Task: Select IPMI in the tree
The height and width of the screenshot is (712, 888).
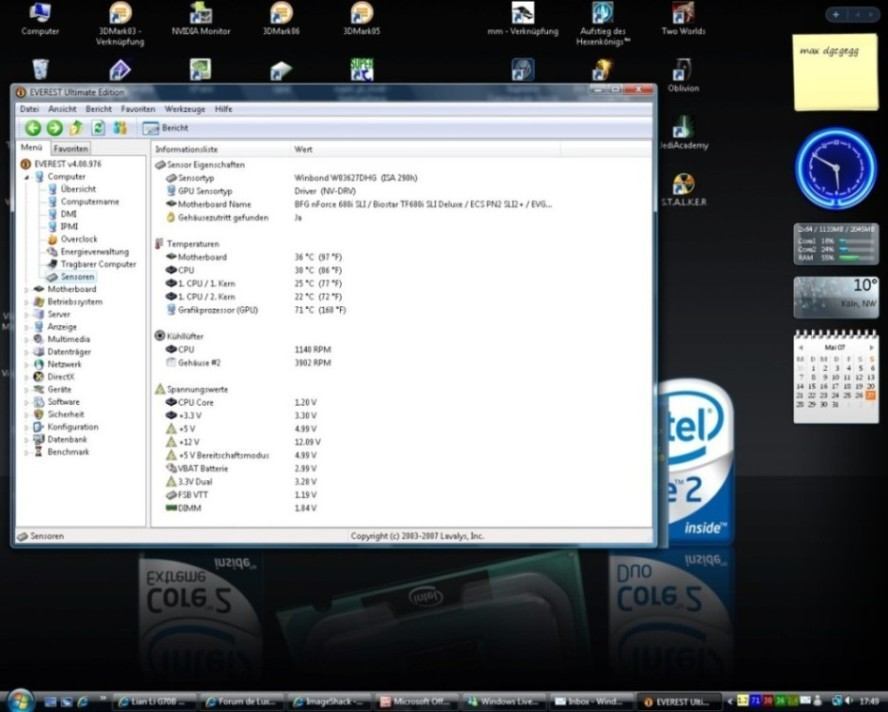Action: (70, 227)
